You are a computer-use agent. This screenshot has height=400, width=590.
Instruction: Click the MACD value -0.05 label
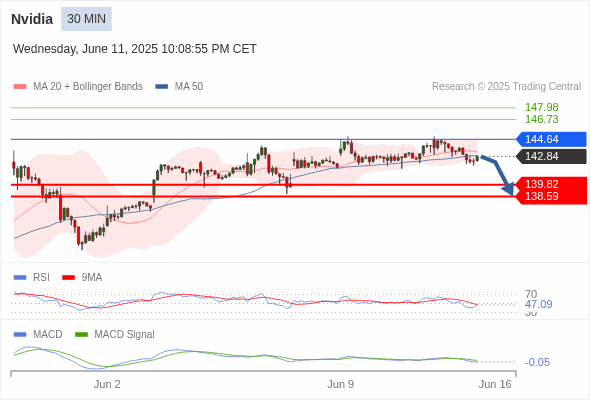(537, 362)
